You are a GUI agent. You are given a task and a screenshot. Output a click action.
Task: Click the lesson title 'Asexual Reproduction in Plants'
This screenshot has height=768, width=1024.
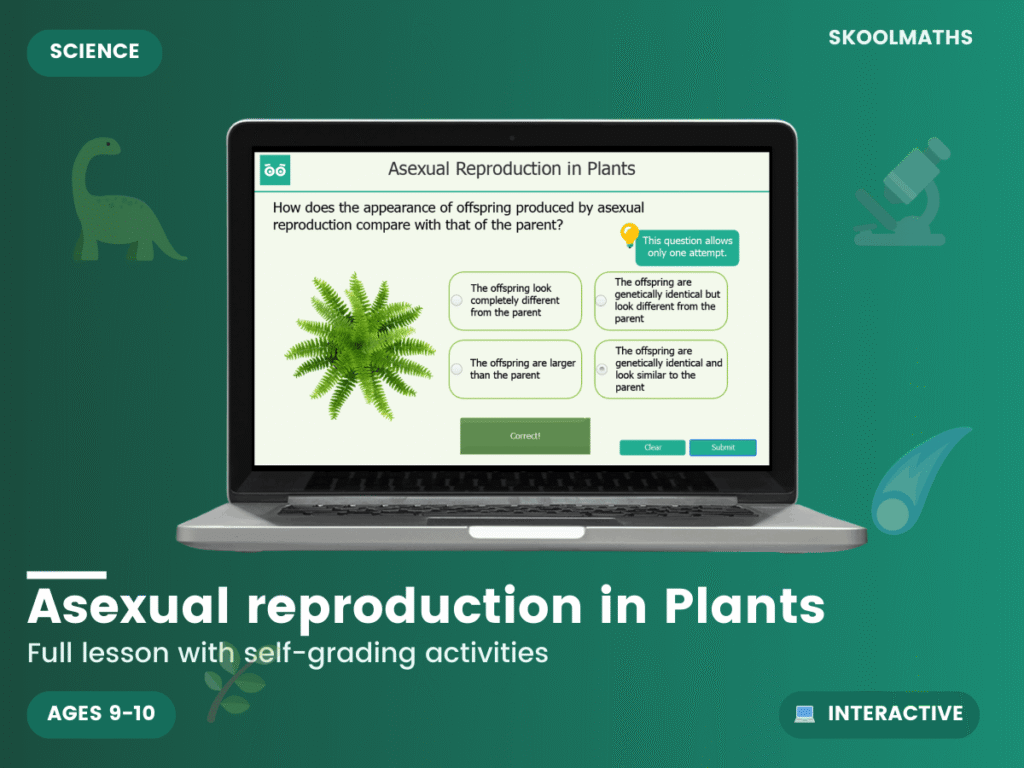[512, 169]
